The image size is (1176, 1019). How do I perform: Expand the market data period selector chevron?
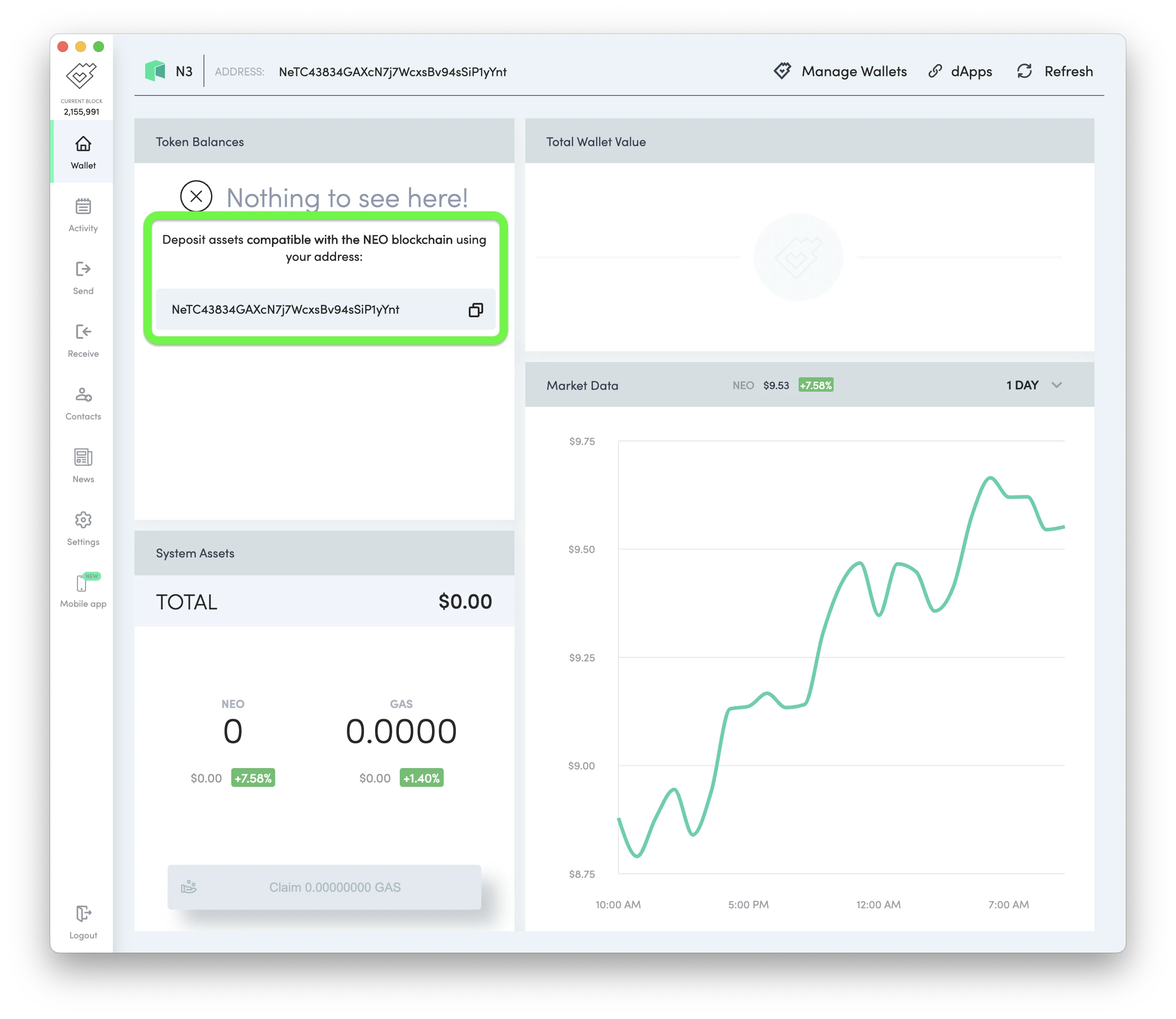[1058, 385]
